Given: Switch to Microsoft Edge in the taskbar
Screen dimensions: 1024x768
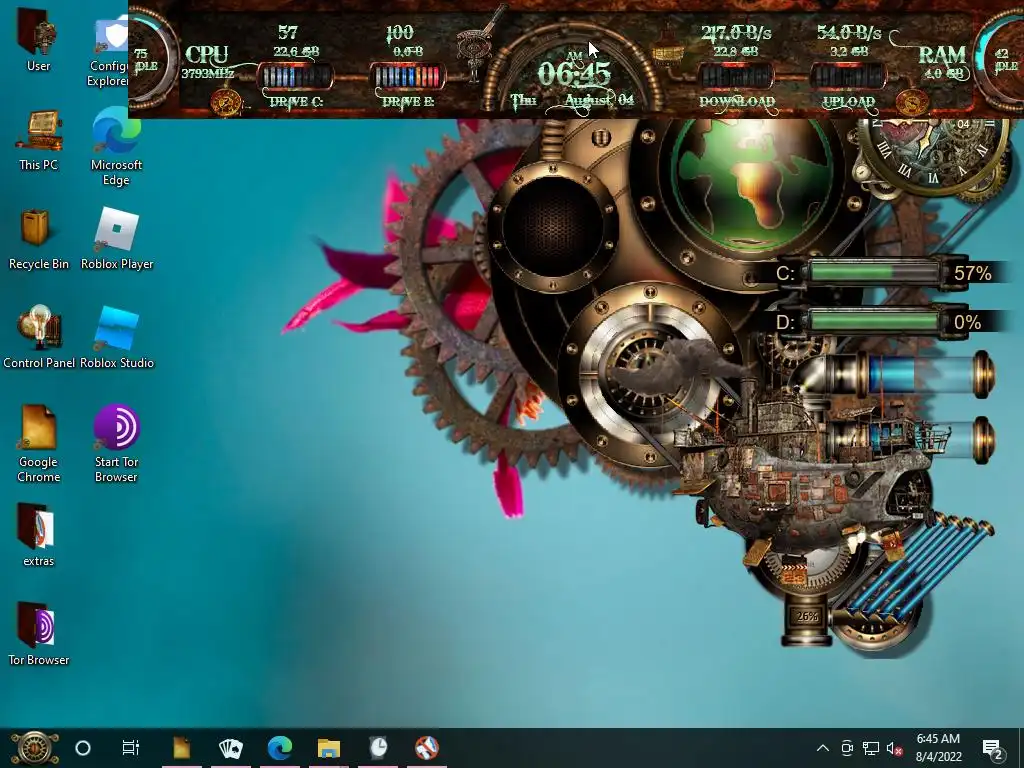Looking at the screenshot, I should (x=280, y=748).
